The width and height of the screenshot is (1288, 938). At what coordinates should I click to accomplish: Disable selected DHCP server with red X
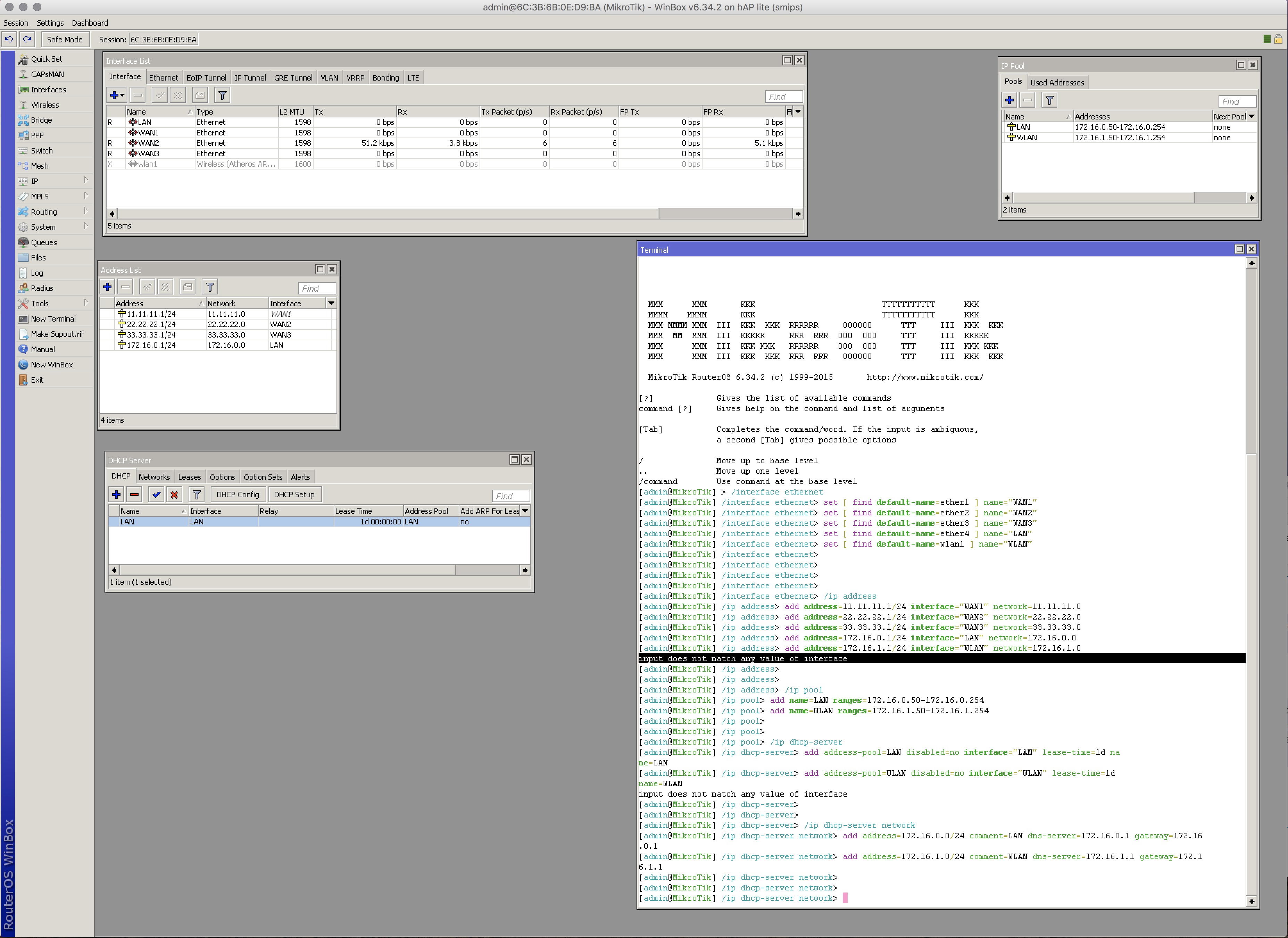pos(174,495)
